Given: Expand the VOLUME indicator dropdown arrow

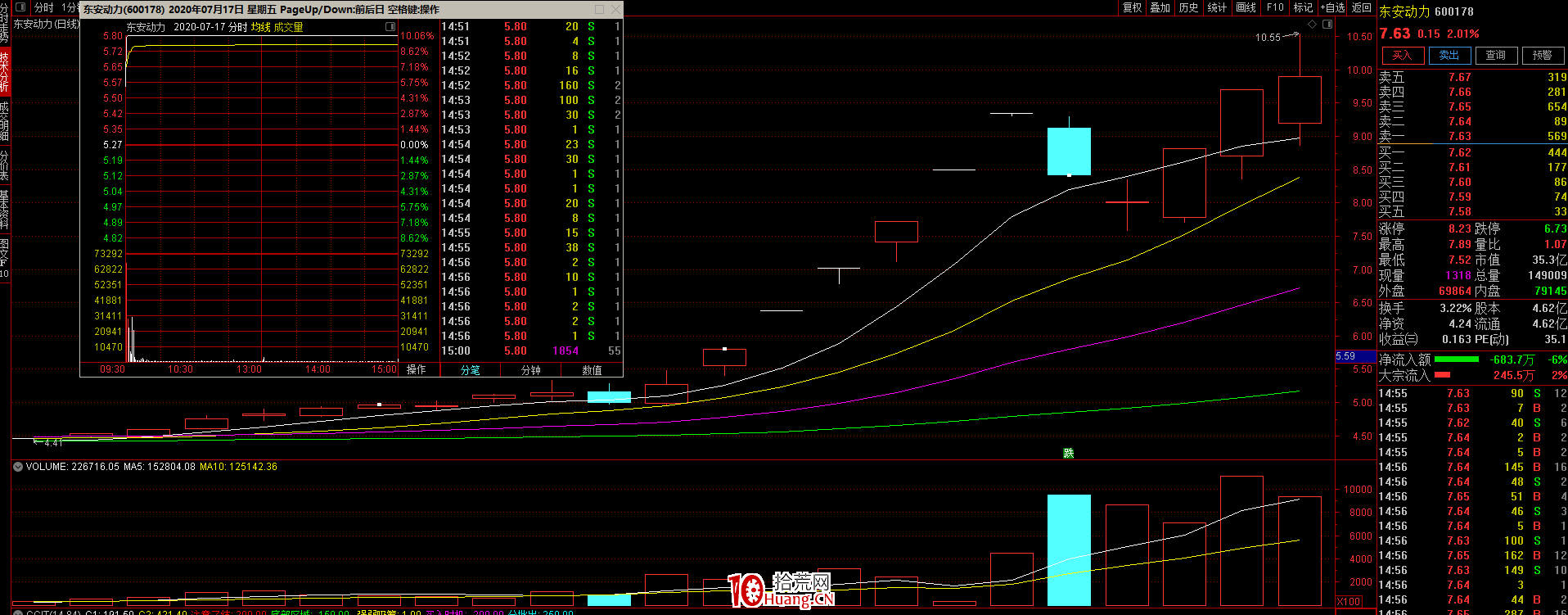Looking at the screenshot, I should (18, 467).
